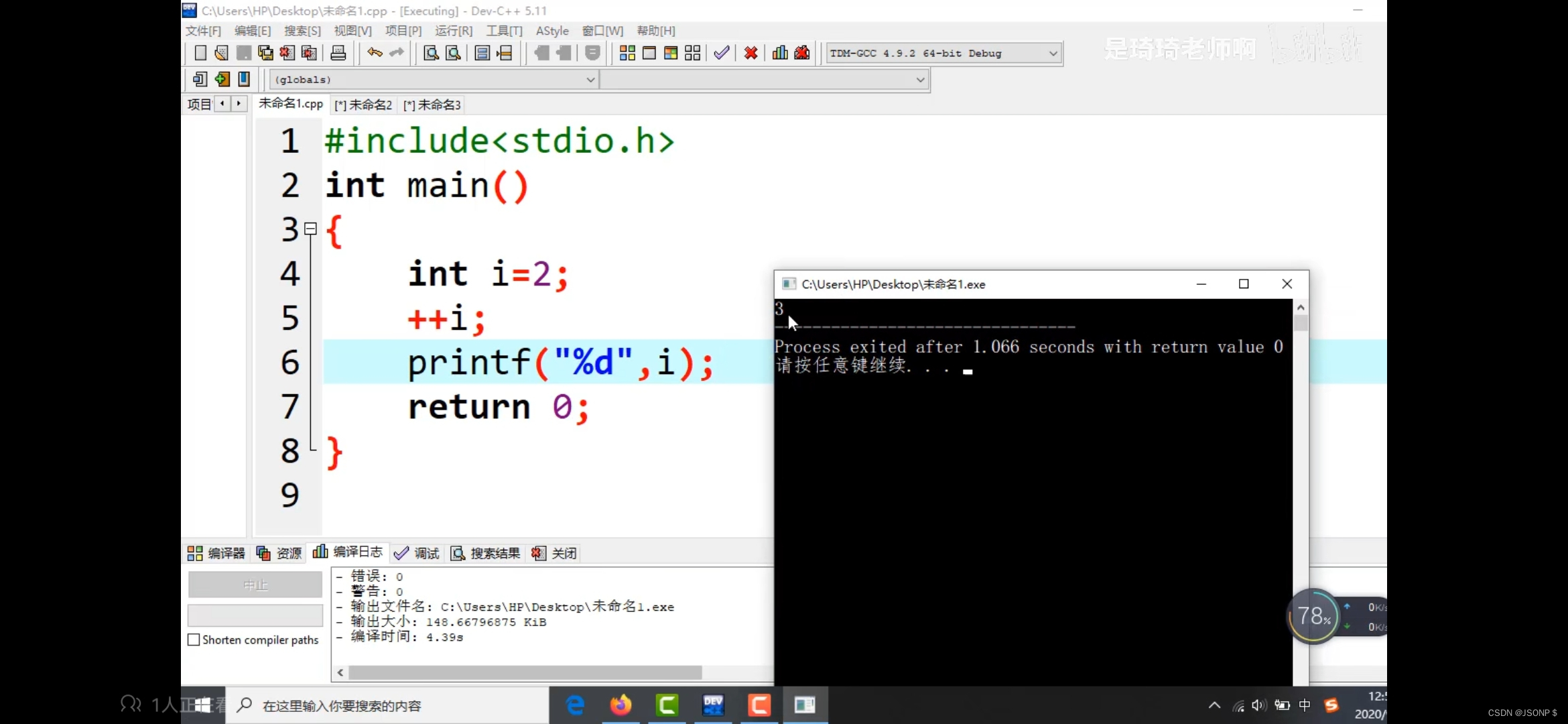The width and height of the screenshot is (1568, 724).
Task: Click the compile log horizontal scrollbar
Action: (x=525, y=672)
